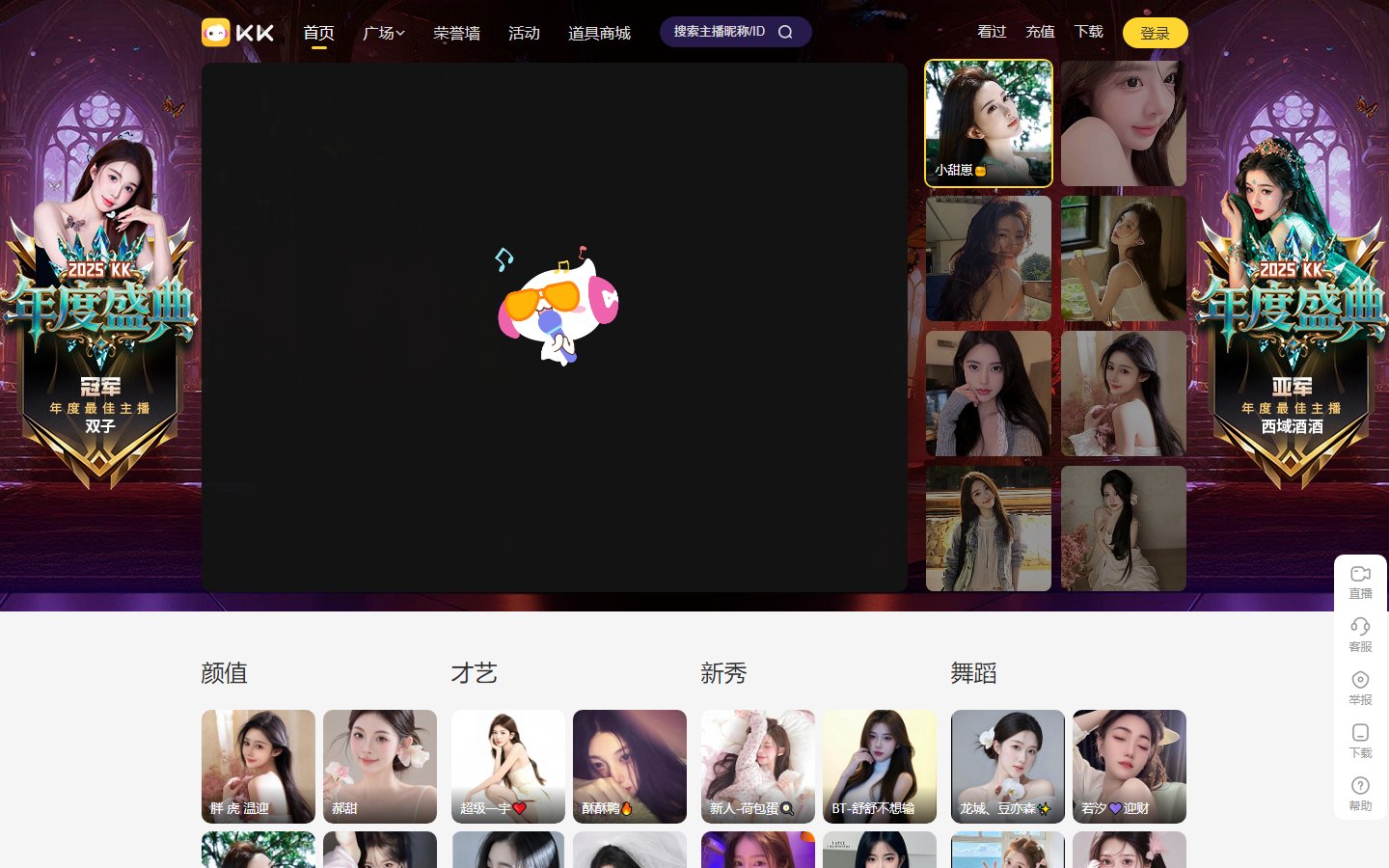This screenshot has height=868, width=1389.
Task: Open the 新人-荷包蛋 streamer card
Action: coord(758,767)
